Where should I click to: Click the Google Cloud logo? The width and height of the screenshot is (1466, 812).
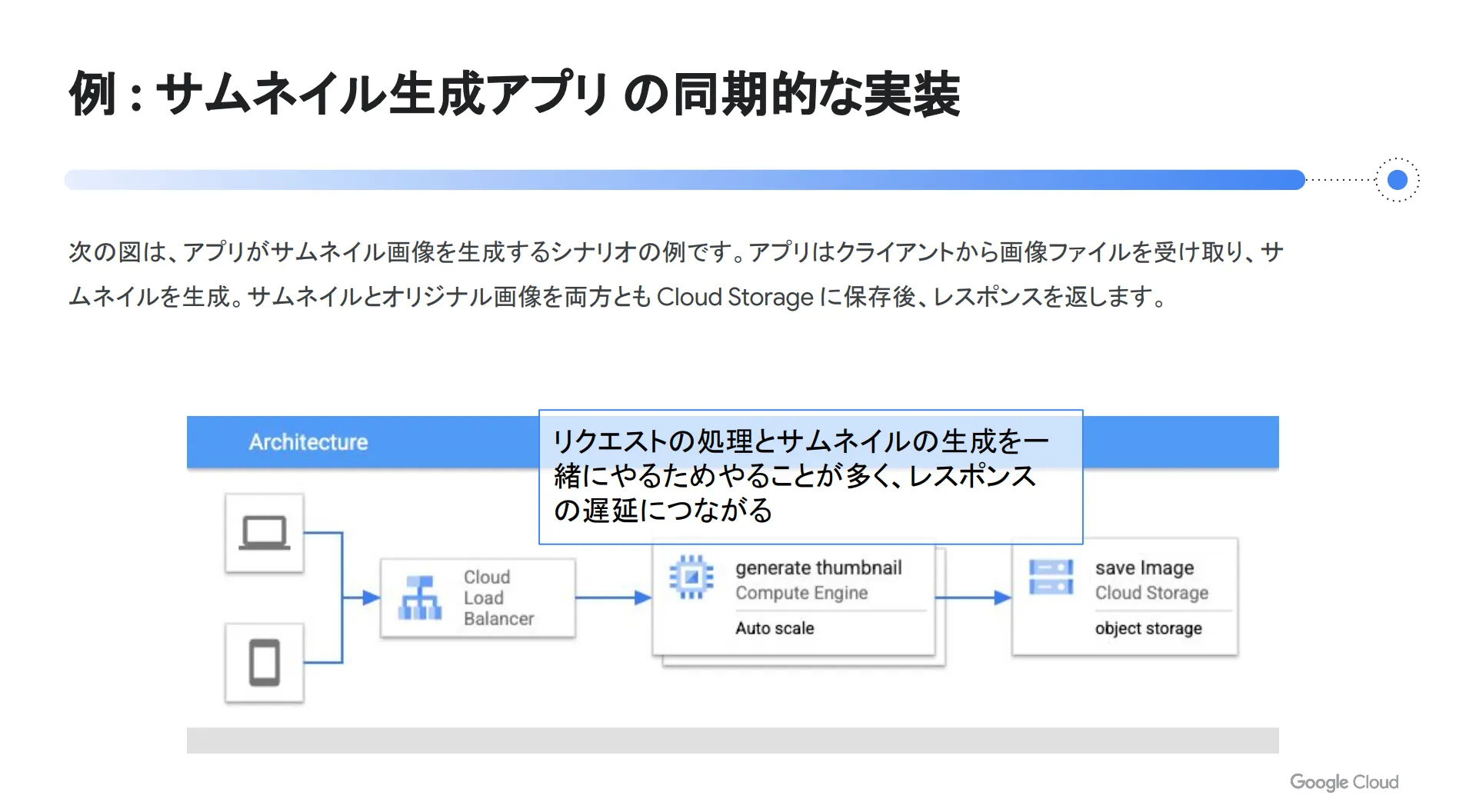1344,782
